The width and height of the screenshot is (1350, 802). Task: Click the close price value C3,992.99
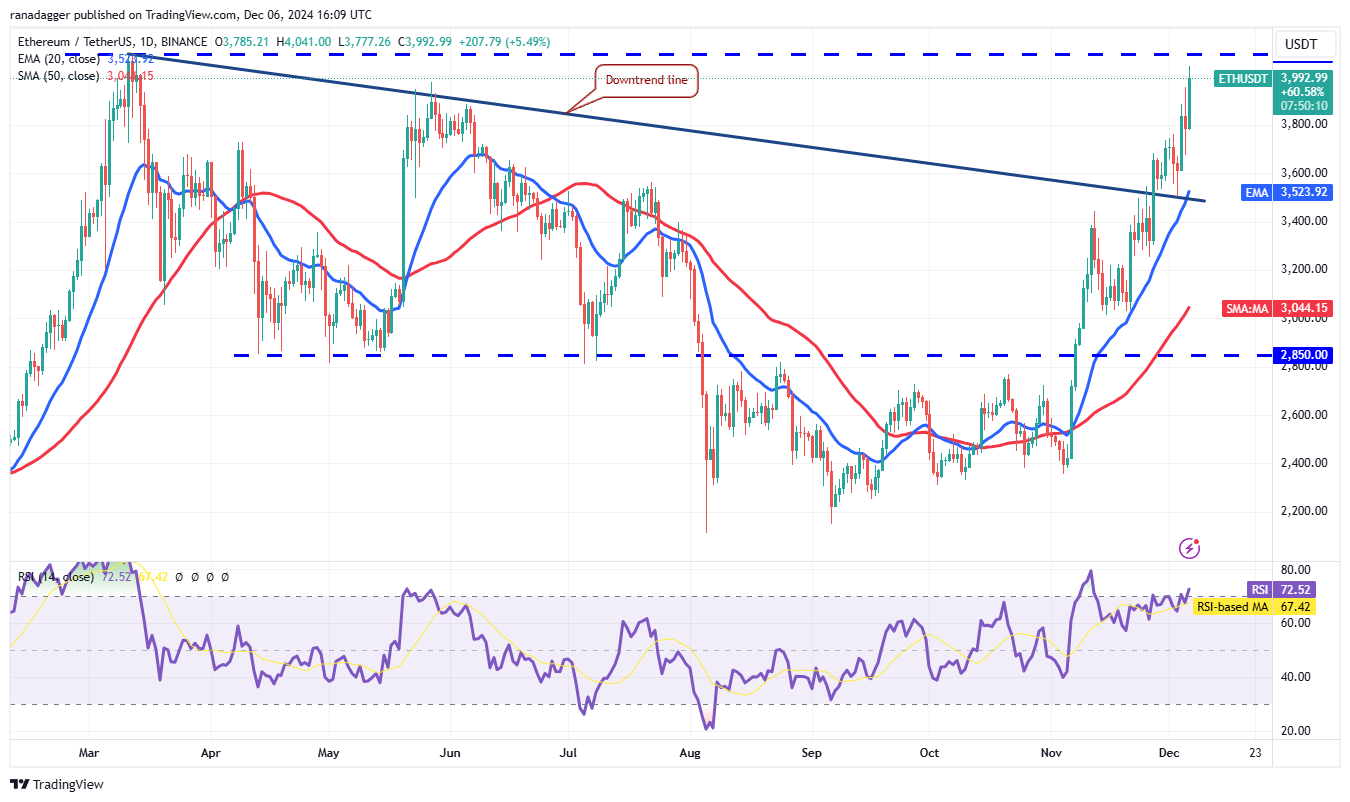pyautogui.click(x=426, y=42)
